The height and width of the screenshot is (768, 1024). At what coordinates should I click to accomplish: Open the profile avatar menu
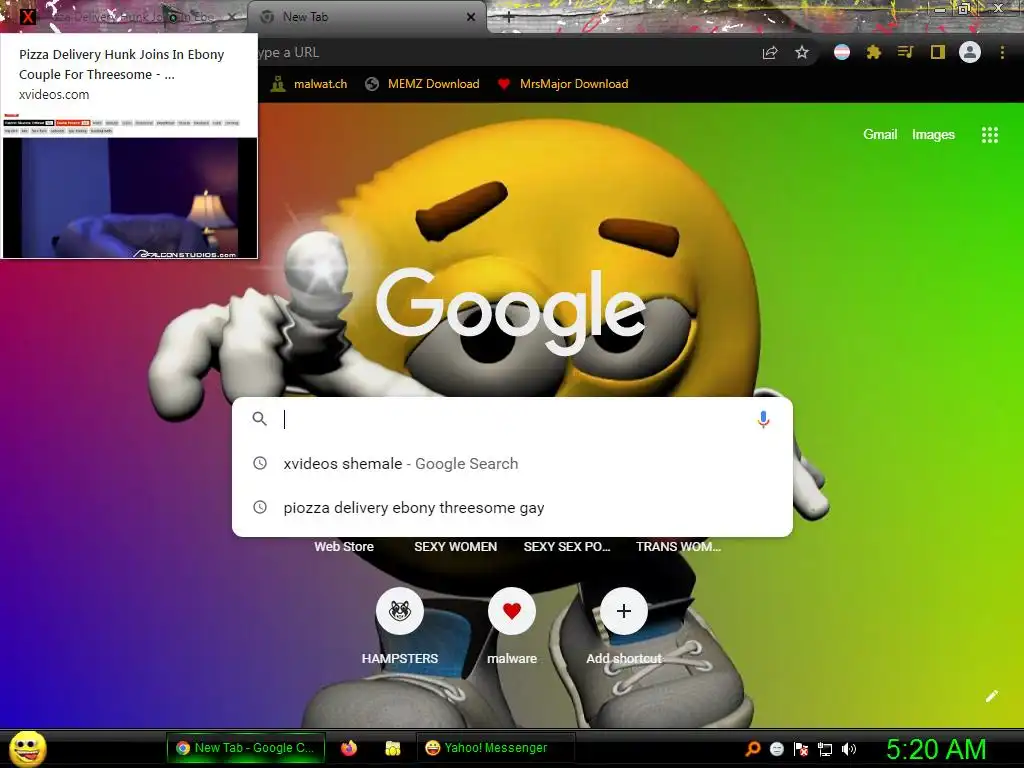pyautogui.click(x=970, y=52)
